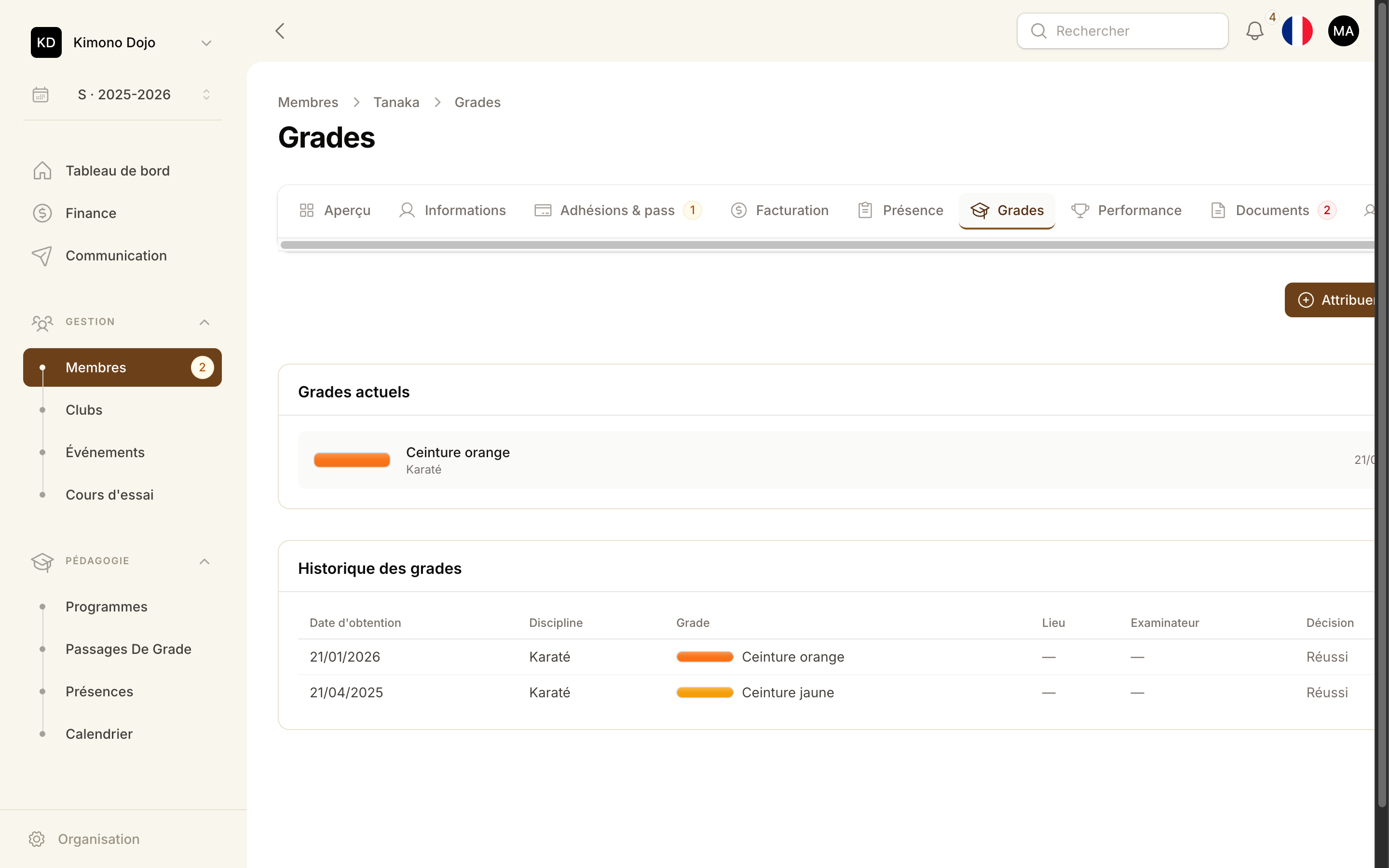Viewport: 1389px width, 868px height.
Task: Open Communication via the send icon
Action: pos(42,256)
